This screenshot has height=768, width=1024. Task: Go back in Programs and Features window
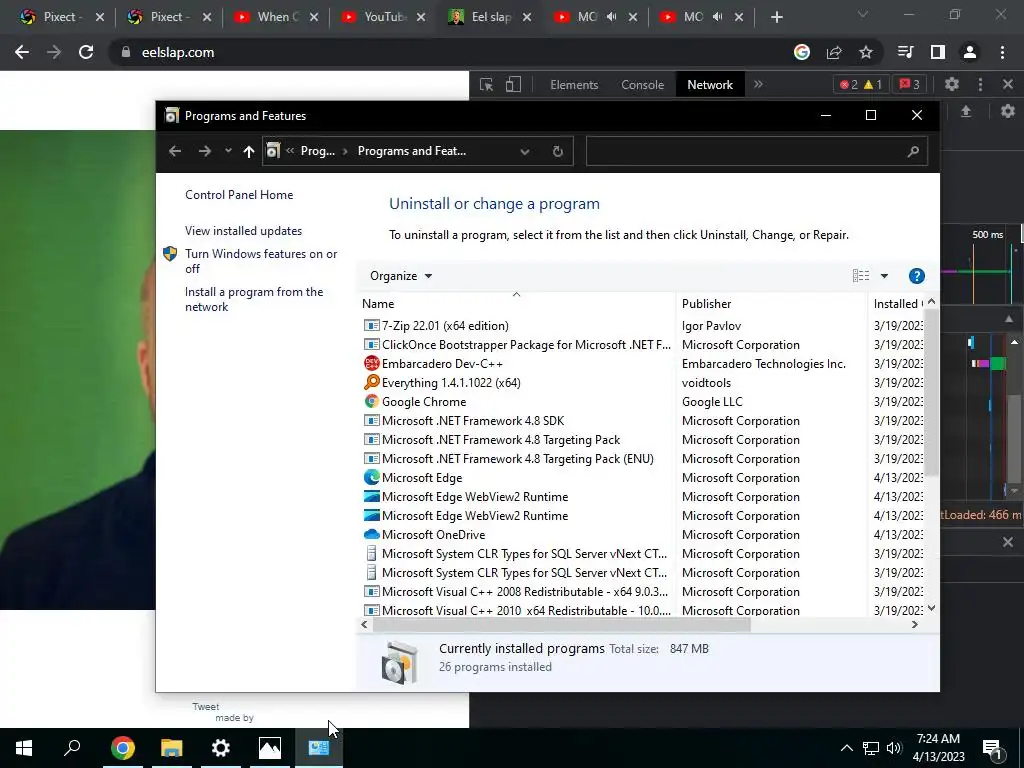[x=174, y=151]
